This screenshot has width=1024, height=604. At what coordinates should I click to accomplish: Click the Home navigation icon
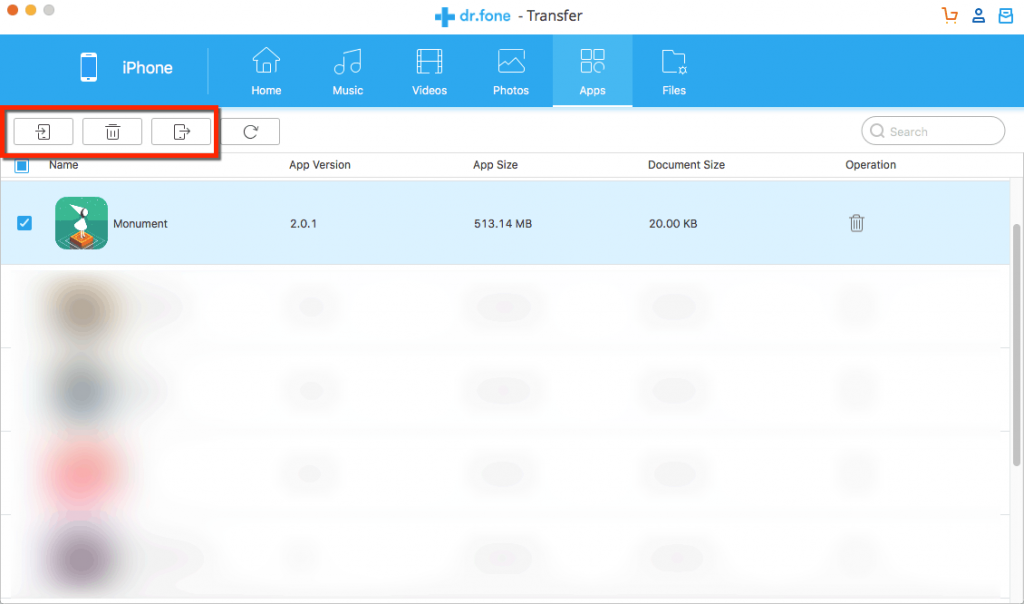(x=265, y=68)
